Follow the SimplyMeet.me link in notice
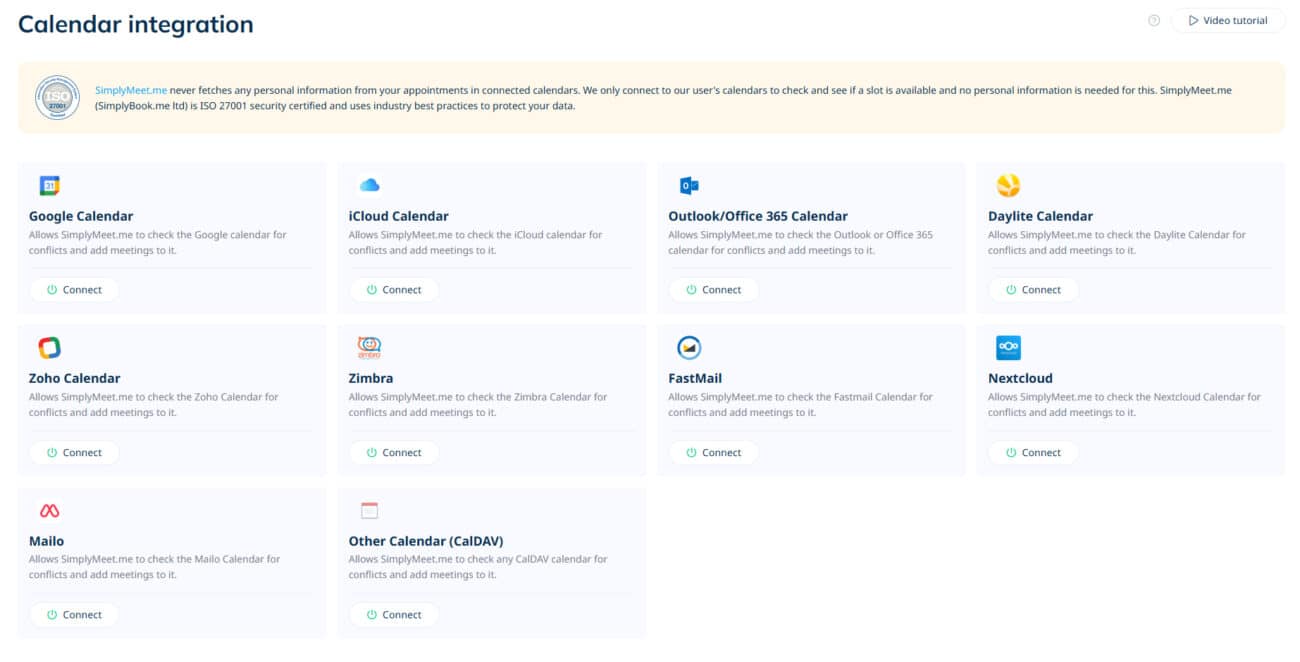Viewport: 1300px width, 662px height. (130, 90)
